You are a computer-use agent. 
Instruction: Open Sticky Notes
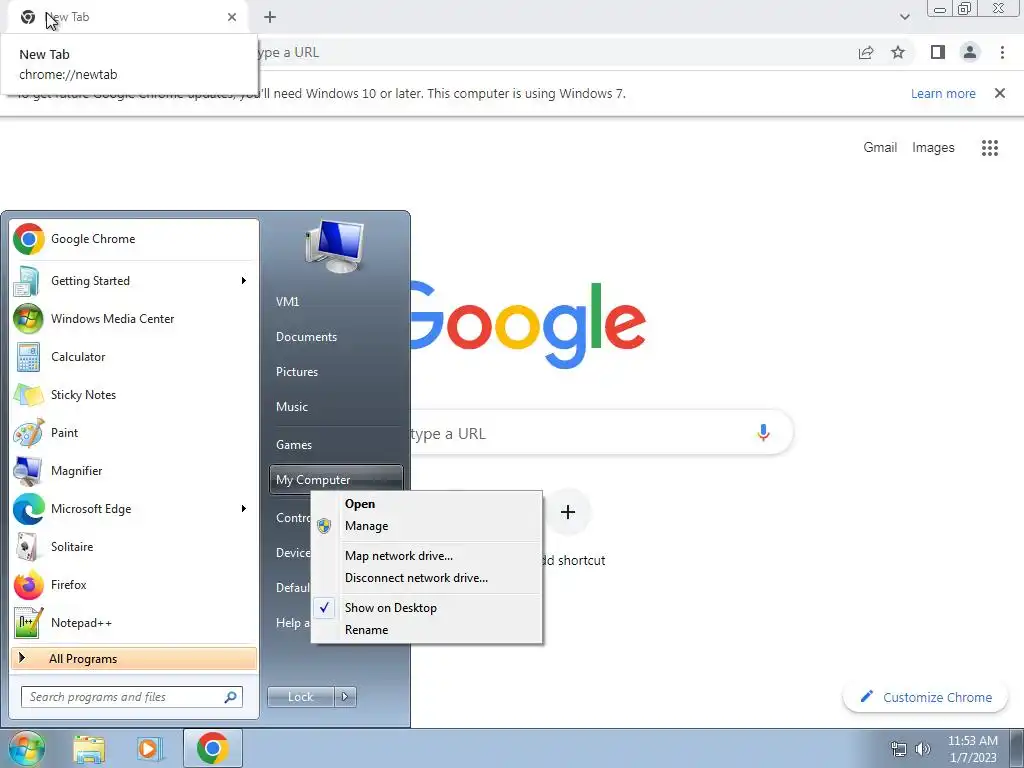pyautogui.click(x=134, y=394)
